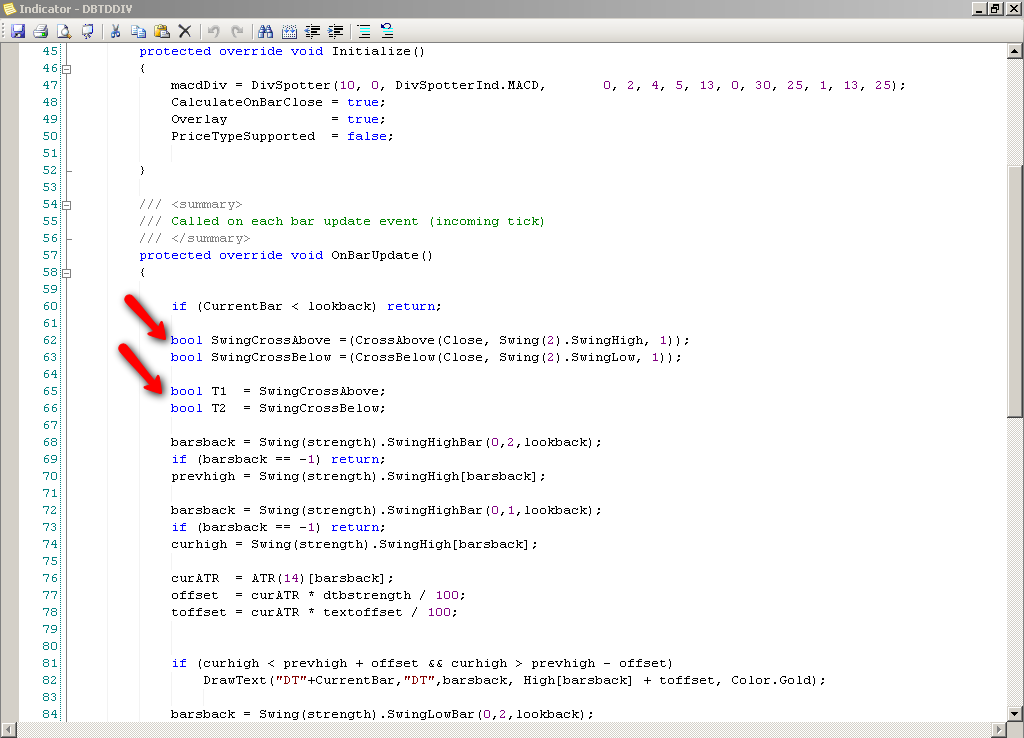Click the vertical scrollbar up arrow
This screenshot has height=738, width=1024.
point(1014,51)
